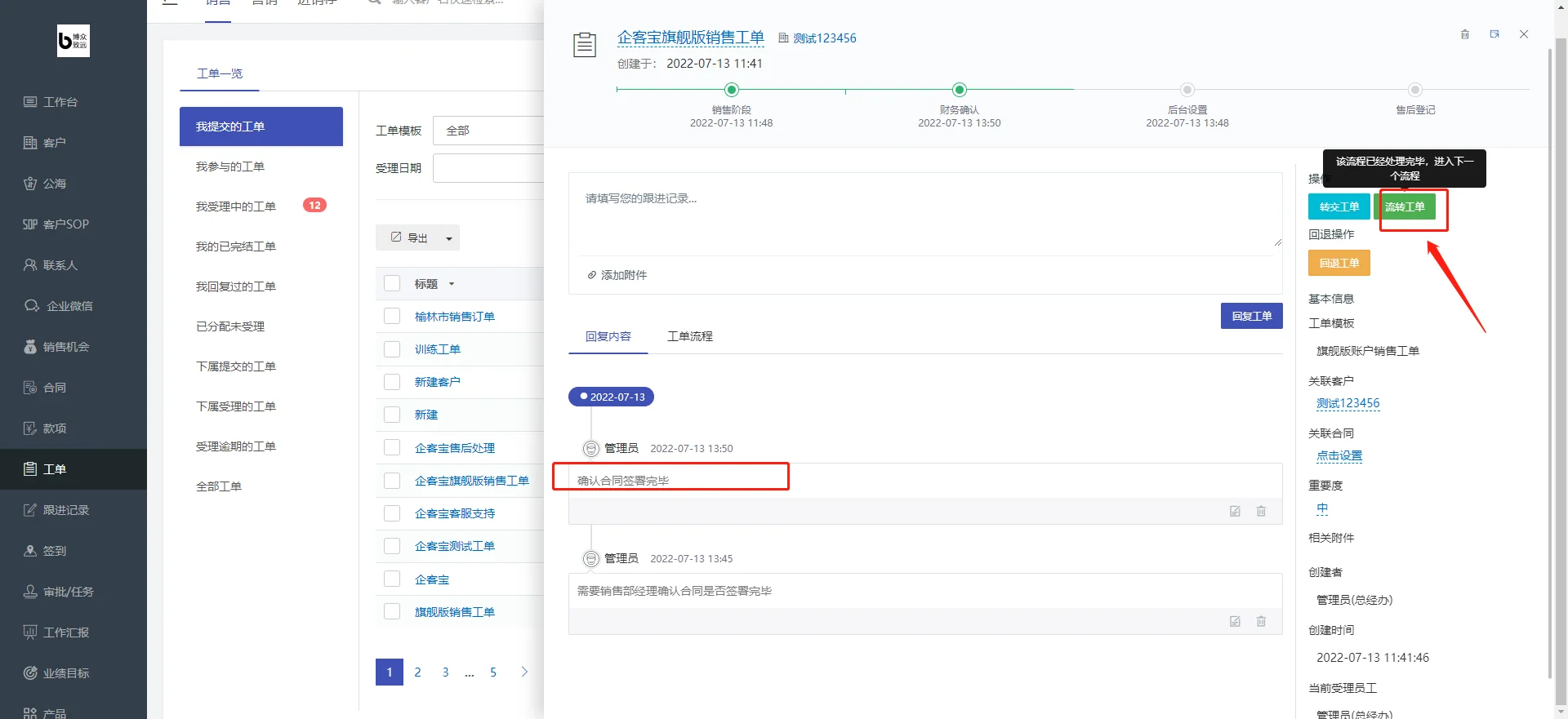Viewport: 1568px width, 719px height.
Task: Click the 受理日期 date field
Action: [x=488, y=168]
